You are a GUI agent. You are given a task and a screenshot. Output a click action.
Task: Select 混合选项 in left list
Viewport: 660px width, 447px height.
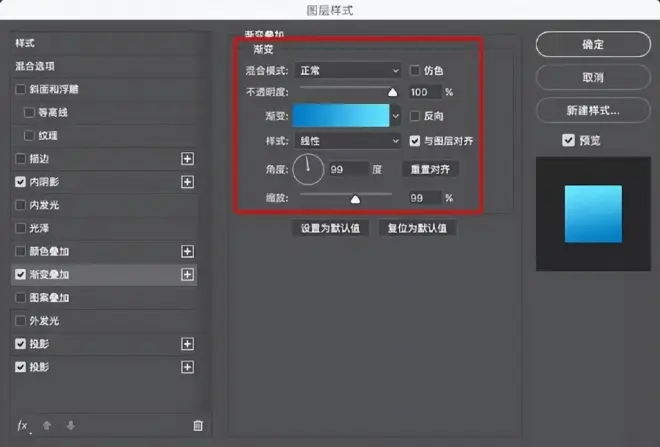pyautogui.click(x=35, y=66)
